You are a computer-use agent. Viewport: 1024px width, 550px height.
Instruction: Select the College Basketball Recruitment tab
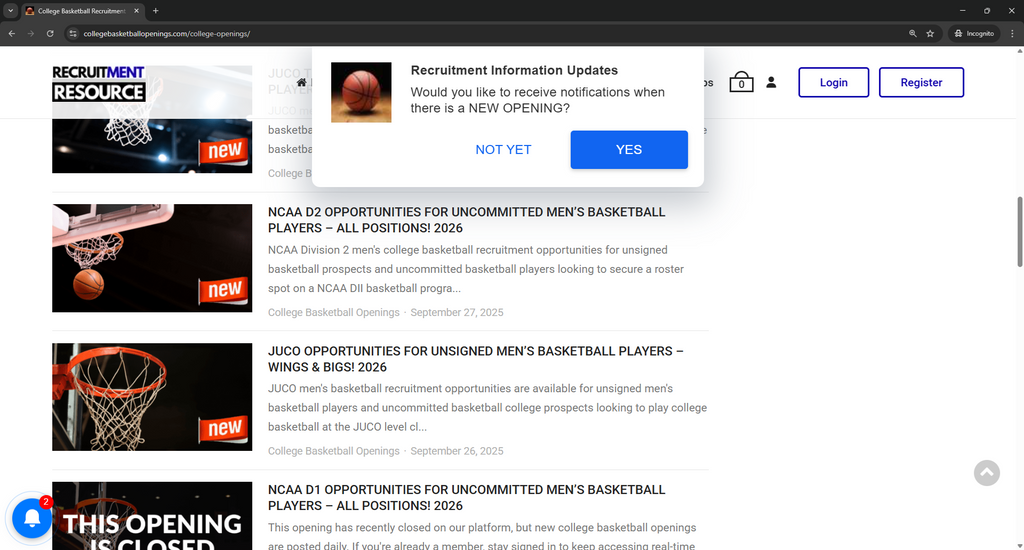[82, 10]
